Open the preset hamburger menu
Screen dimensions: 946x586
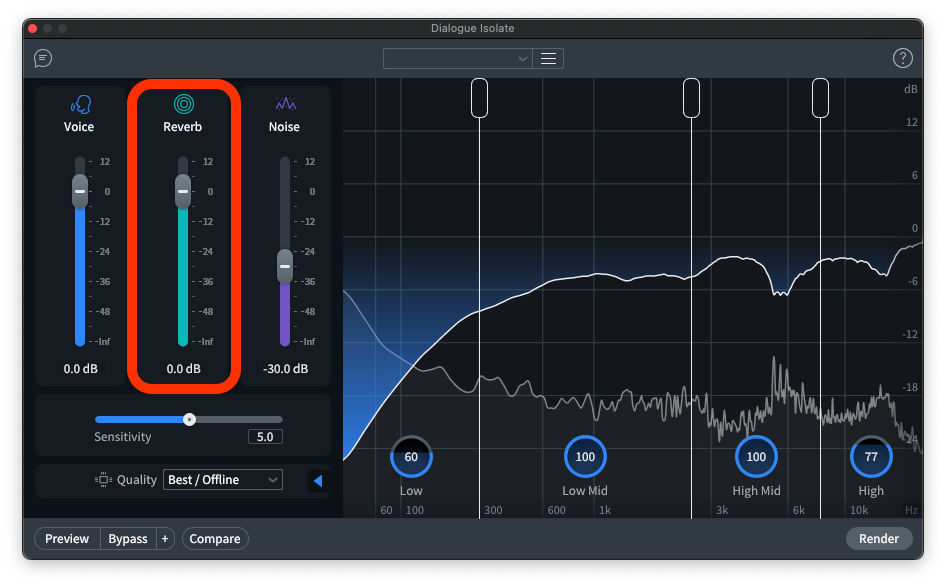548,59
